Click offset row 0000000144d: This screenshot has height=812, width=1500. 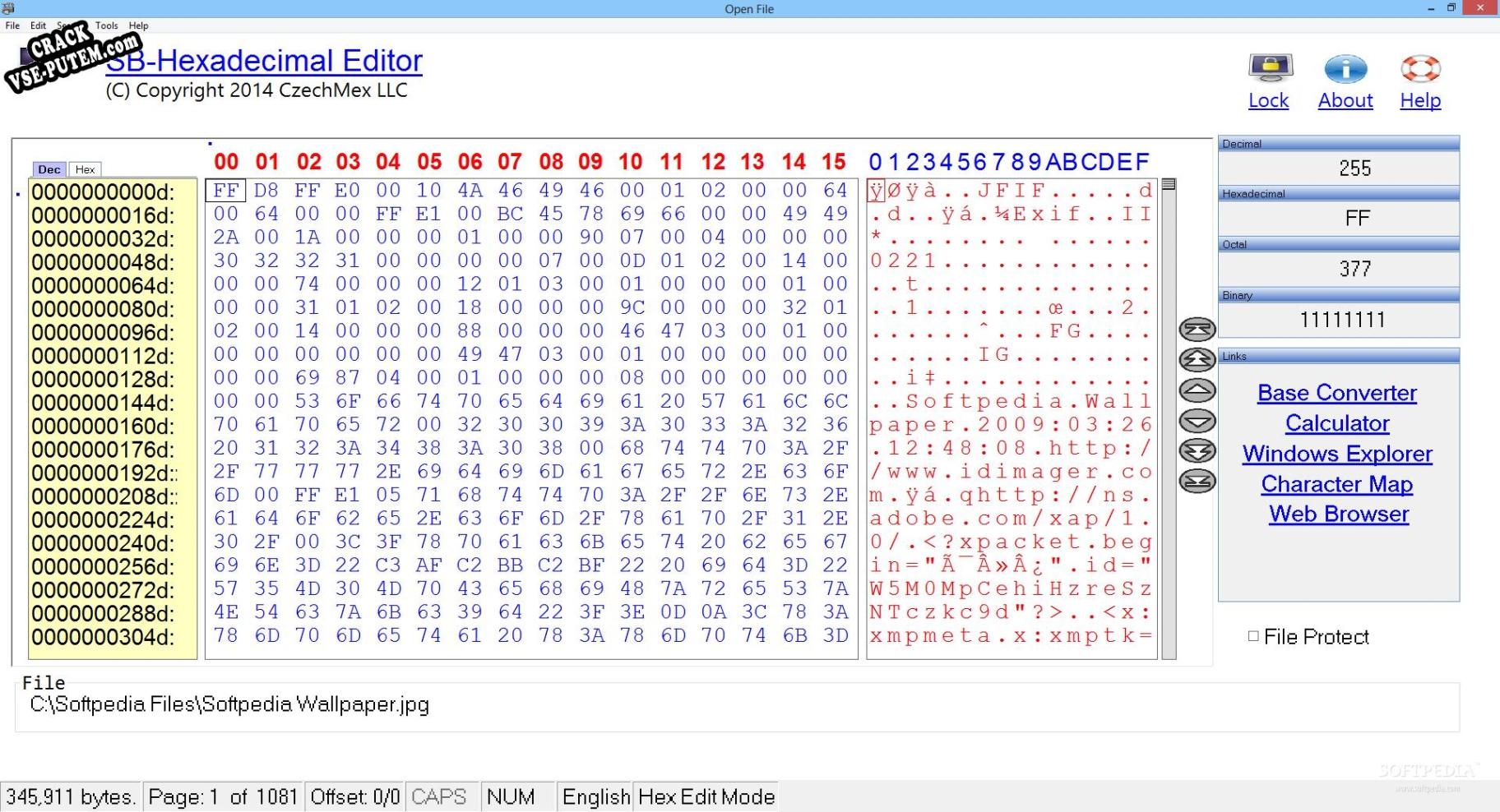pyautogui.click(x=104, y=403)
